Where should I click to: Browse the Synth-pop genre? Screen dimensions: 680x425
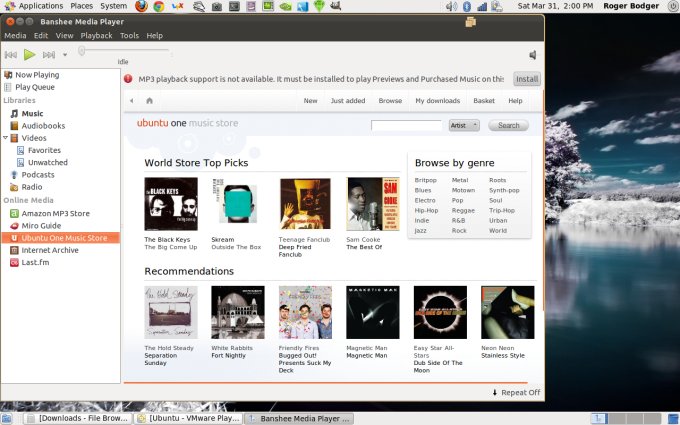click(x=504, y=190)
